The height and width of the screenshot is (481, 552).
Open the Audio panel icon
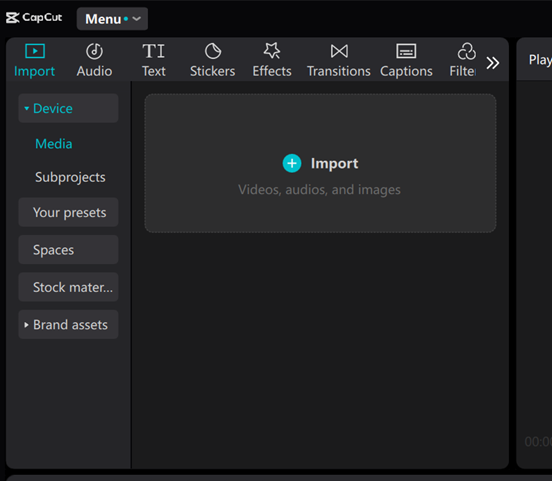pos(94,51)
